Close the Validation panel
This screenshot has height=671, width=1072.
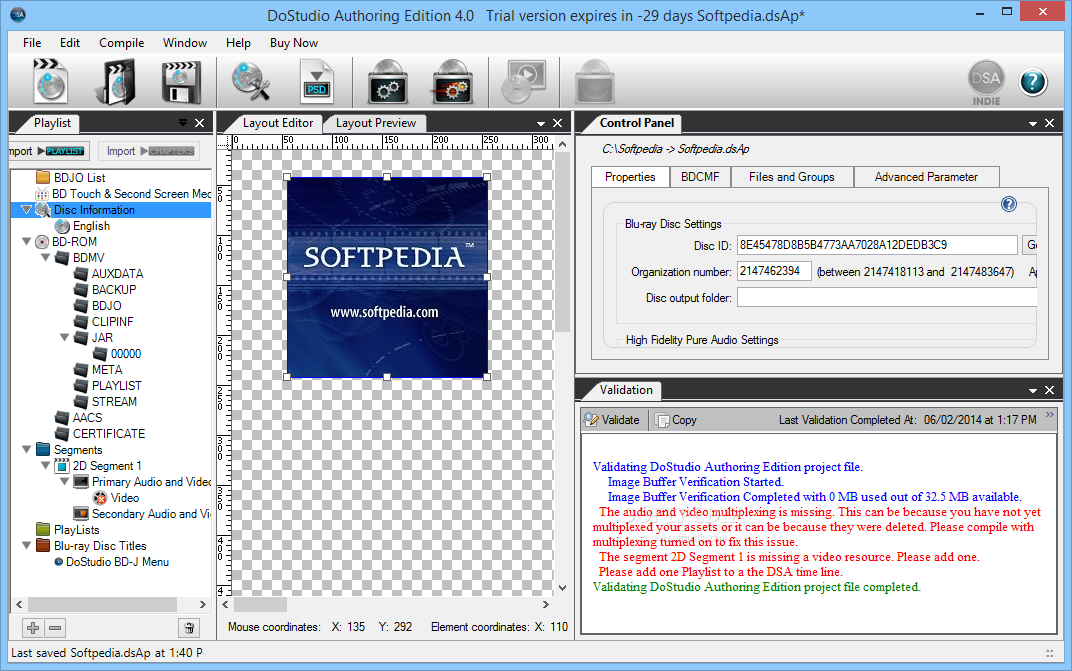click(1049, 390)
